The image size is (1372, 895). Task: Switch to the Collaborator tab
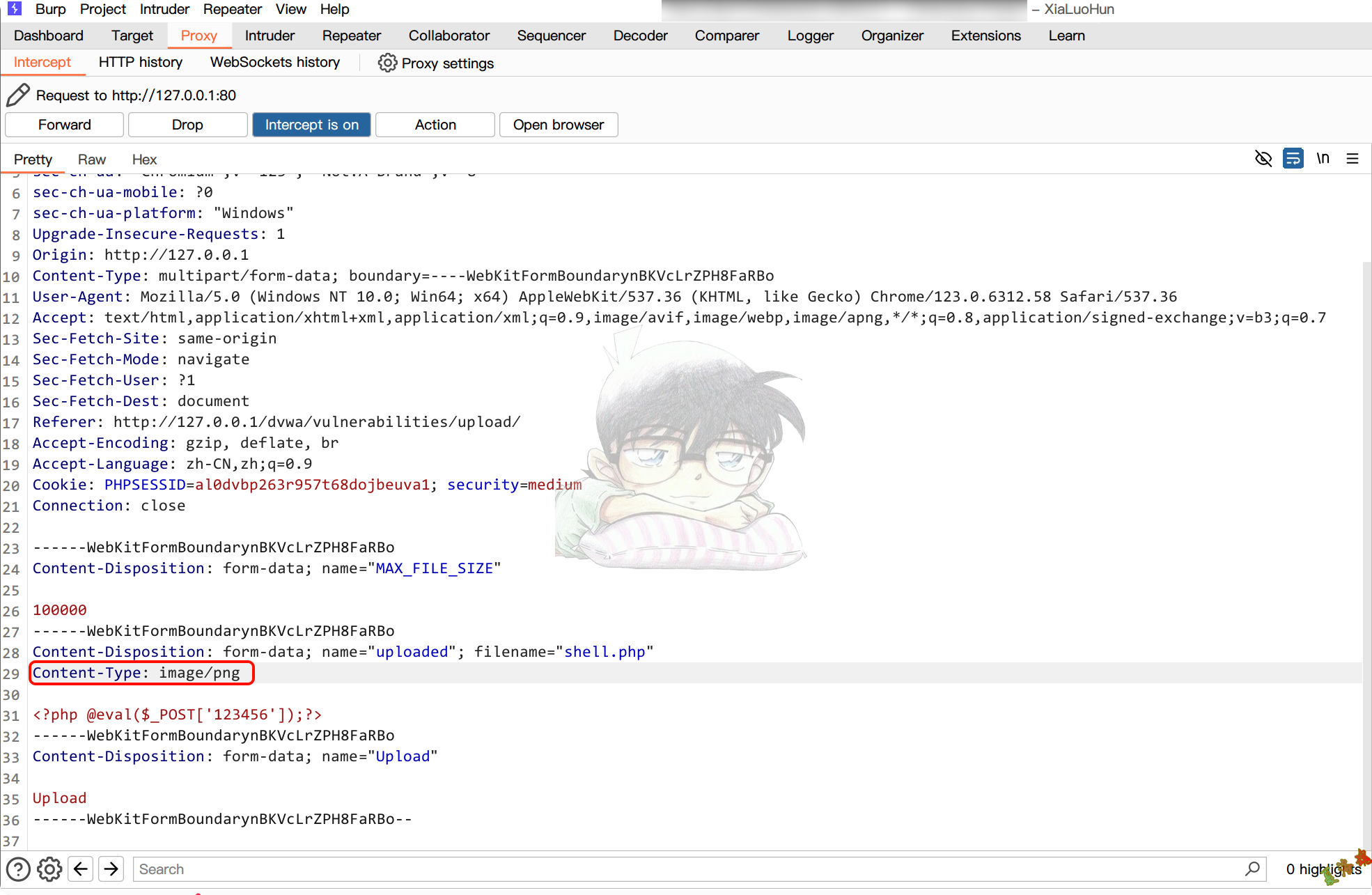click(x=449, y=36)
